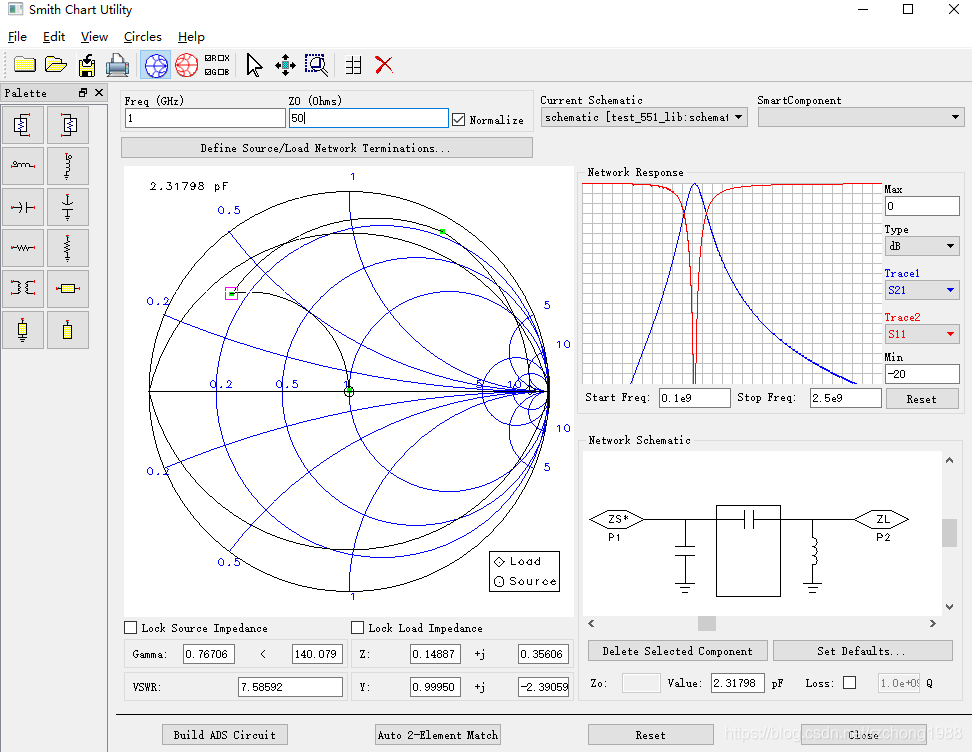
Task: Open the Trace2 S11 dropdown
Action: tap(922, 334)
